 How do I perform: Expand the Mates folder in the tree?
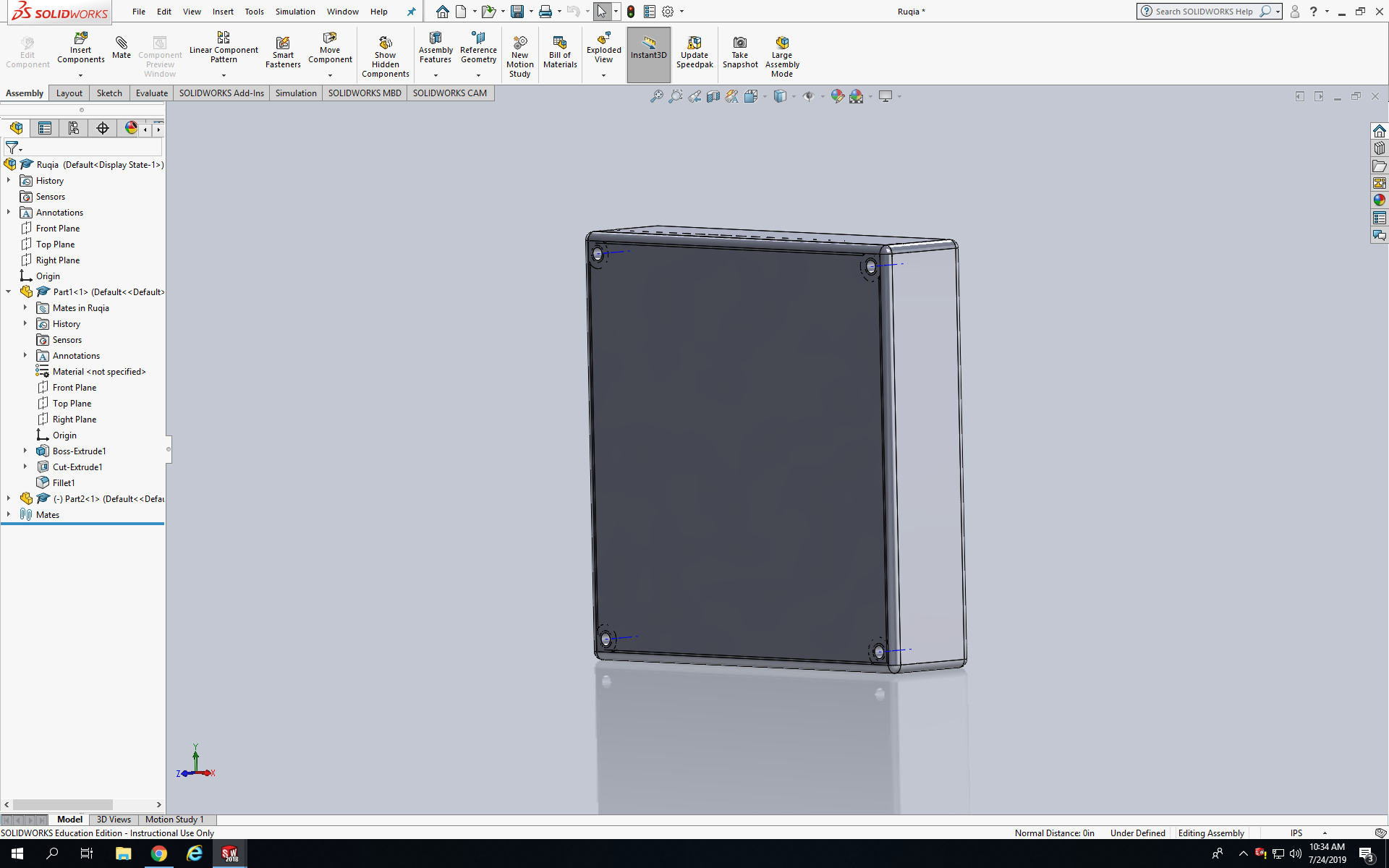(x=9, y=514)
